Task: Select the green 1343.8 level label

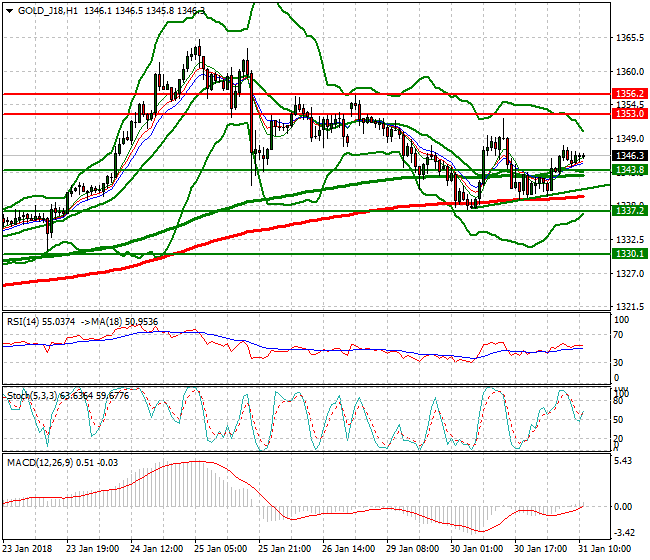Action: click(x=629, y=170)
